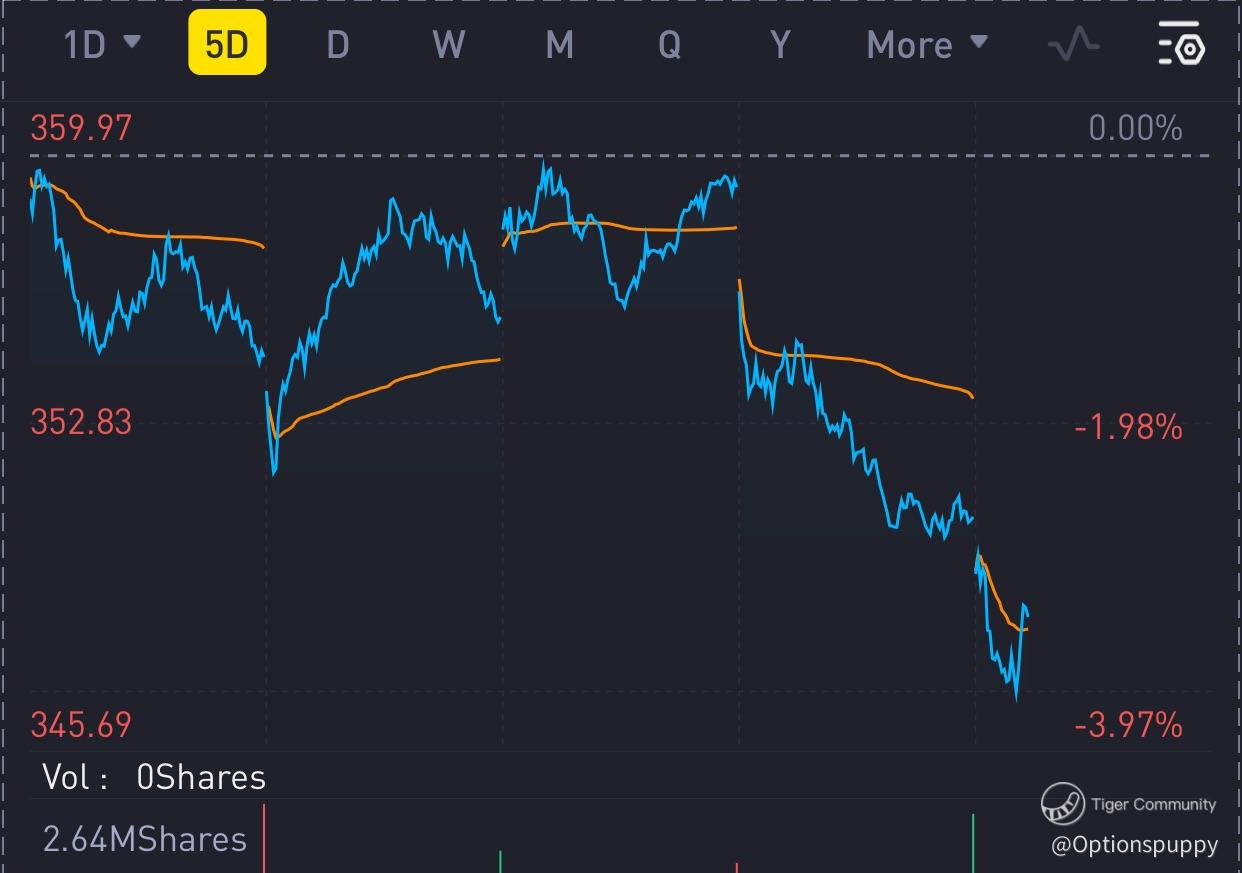
Task: Click the Tiger Community logo icon
Action: (1062, 804)
